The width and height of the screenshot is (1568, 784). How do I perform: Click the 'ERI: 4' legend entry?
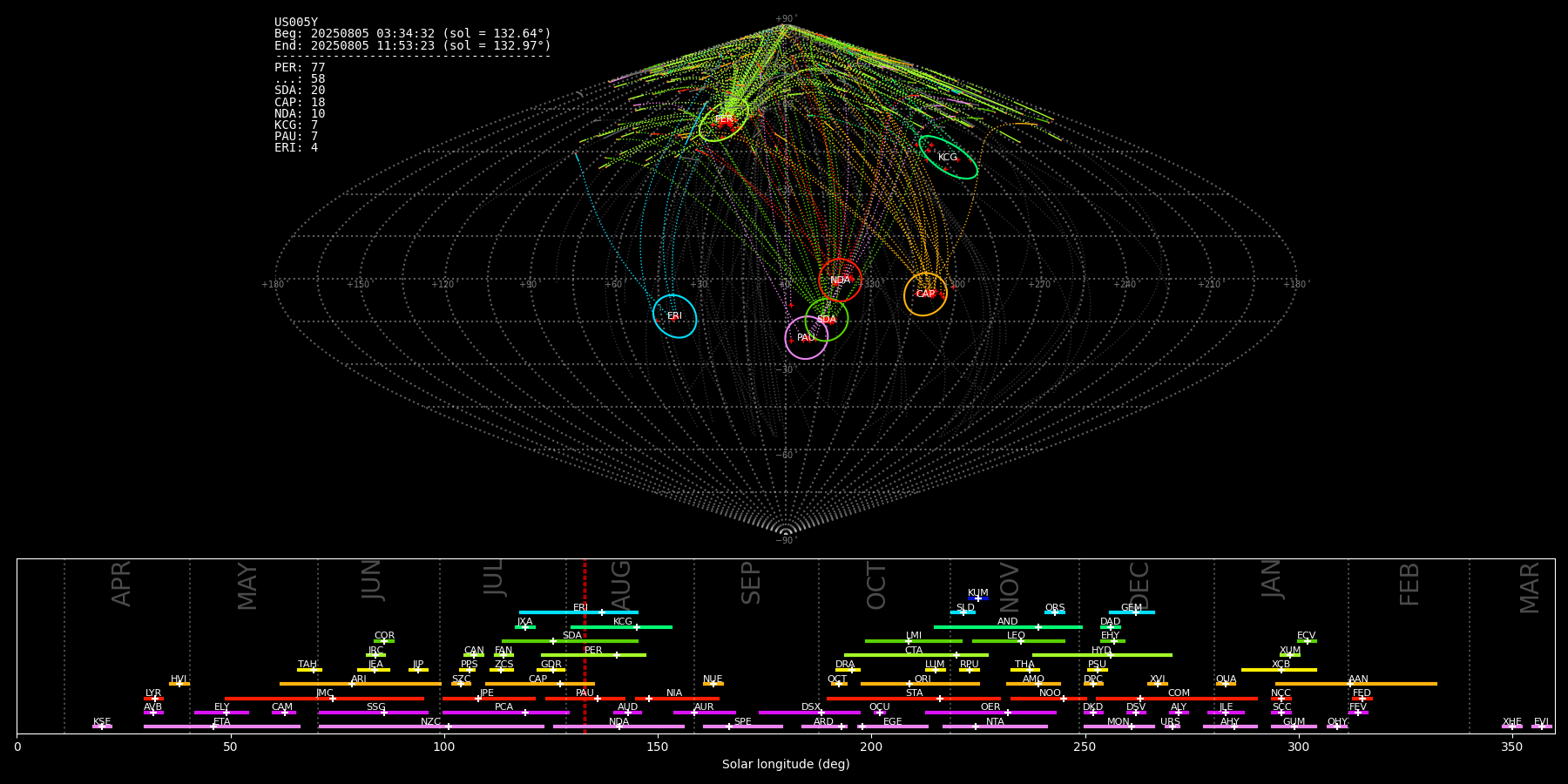coord(296,148)
